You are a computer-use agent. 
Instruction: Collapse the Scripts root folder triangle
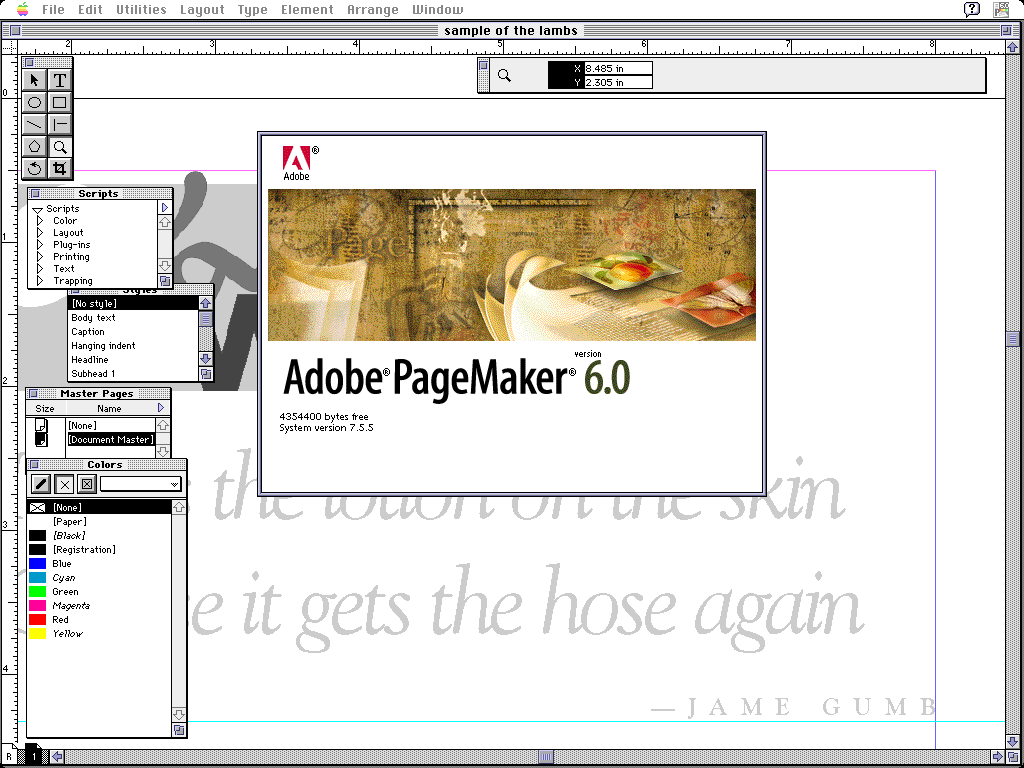tap(37, 210)
